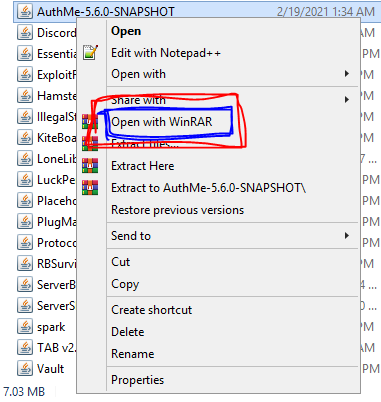Click the LoneLib file's jar icon
The height and width of the screenshot is (402, 381).
[x=25, y=159]
